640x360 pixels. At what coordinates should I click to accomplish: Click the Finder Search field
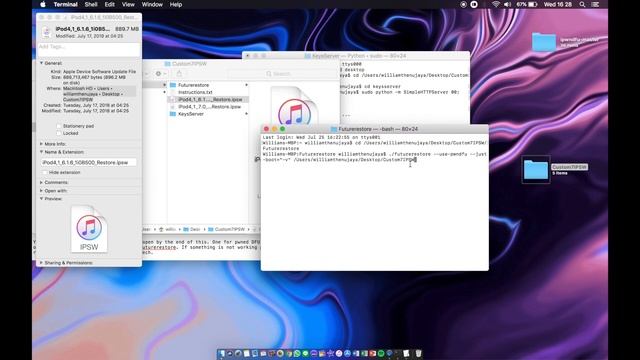282,73
